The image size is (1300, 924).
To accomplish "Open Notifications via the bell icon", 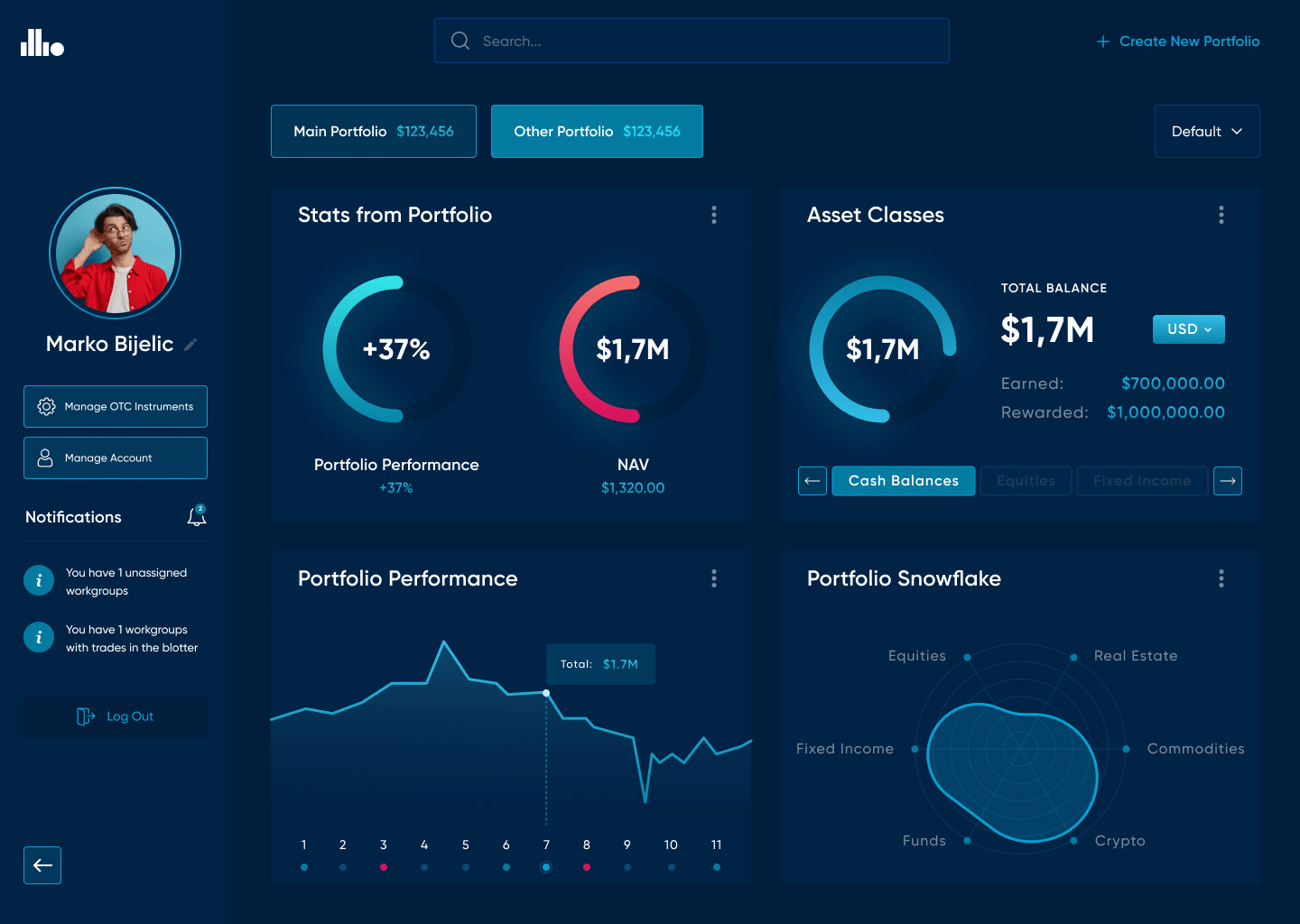I will pyautogui.click(x=196, y=516).
